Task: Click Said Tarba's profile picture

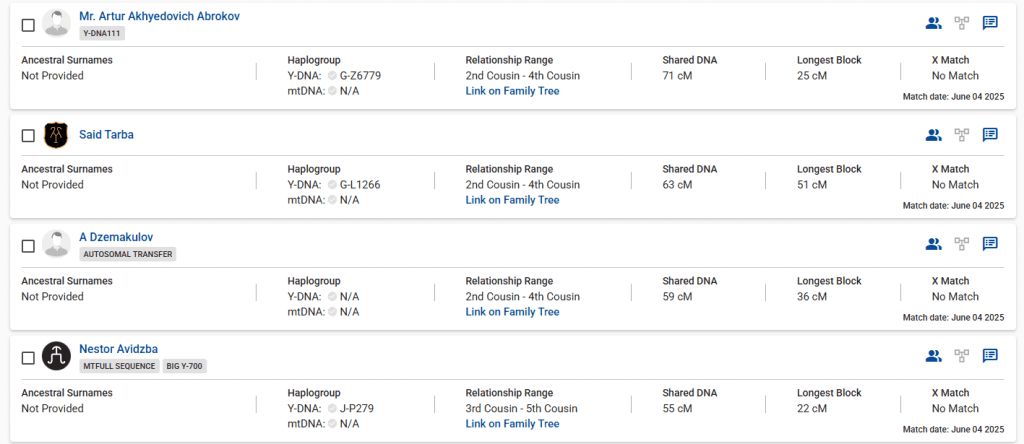Action: (x=57, y=135)
